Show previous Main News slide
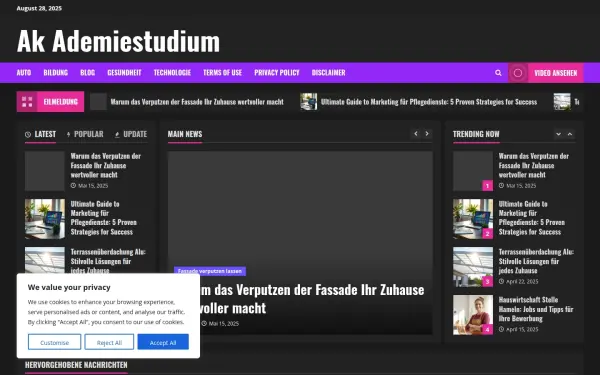Screen dimensions: 600x375 (x=416, y=134)
